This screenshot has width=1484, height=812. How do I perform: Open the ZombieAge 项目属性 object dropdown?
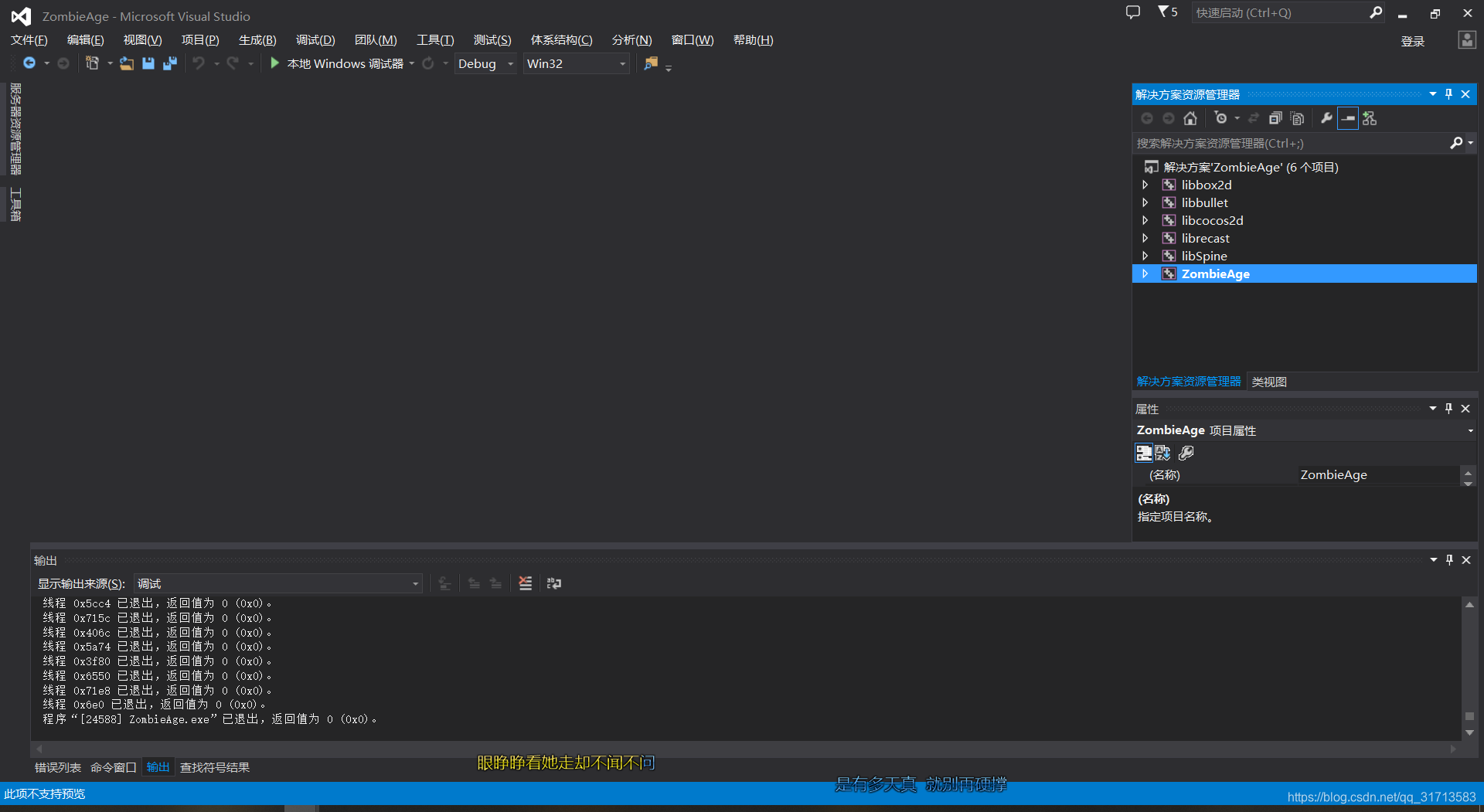pyautogui.click(x=1470, y=430)
